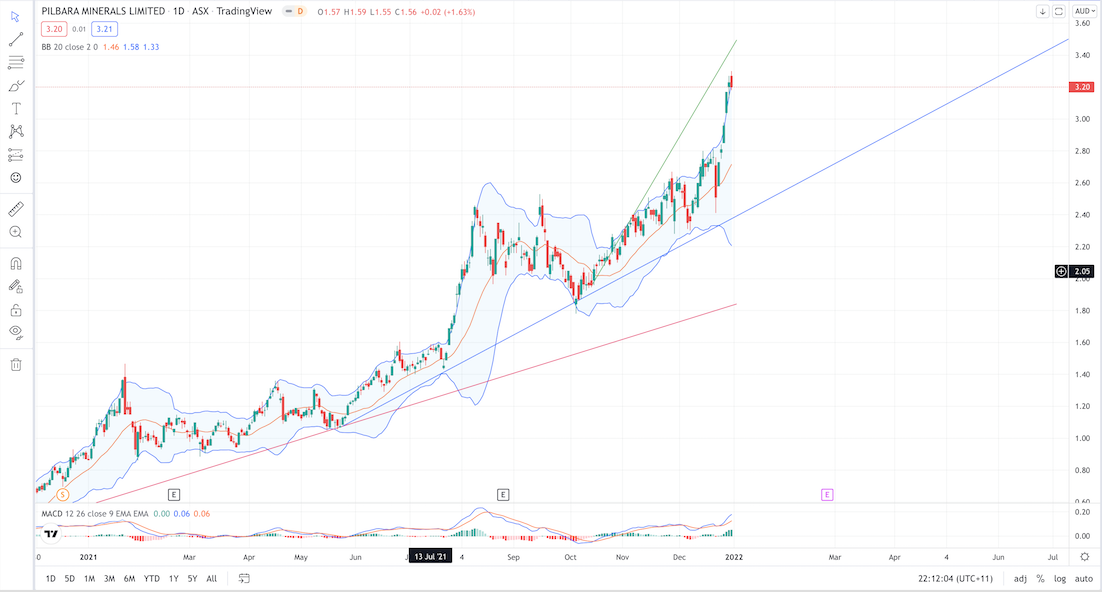1102x592 pixels.
Task: Set range to 1Y
Action: tap(174, 579)
